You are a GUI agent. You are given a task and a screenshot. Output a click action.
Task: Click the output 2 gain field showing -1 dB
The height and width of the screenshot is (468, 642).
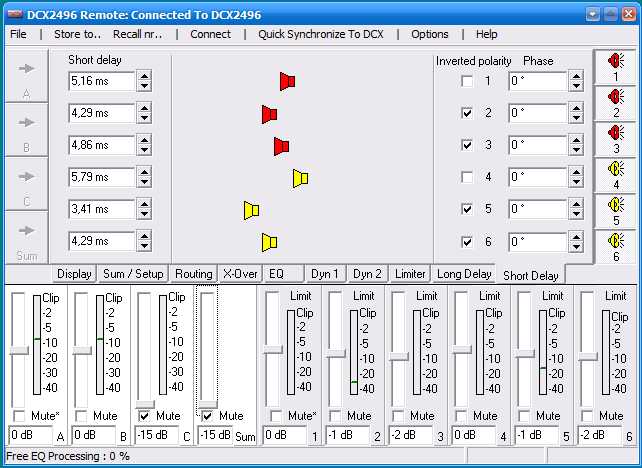pos(348,435)
